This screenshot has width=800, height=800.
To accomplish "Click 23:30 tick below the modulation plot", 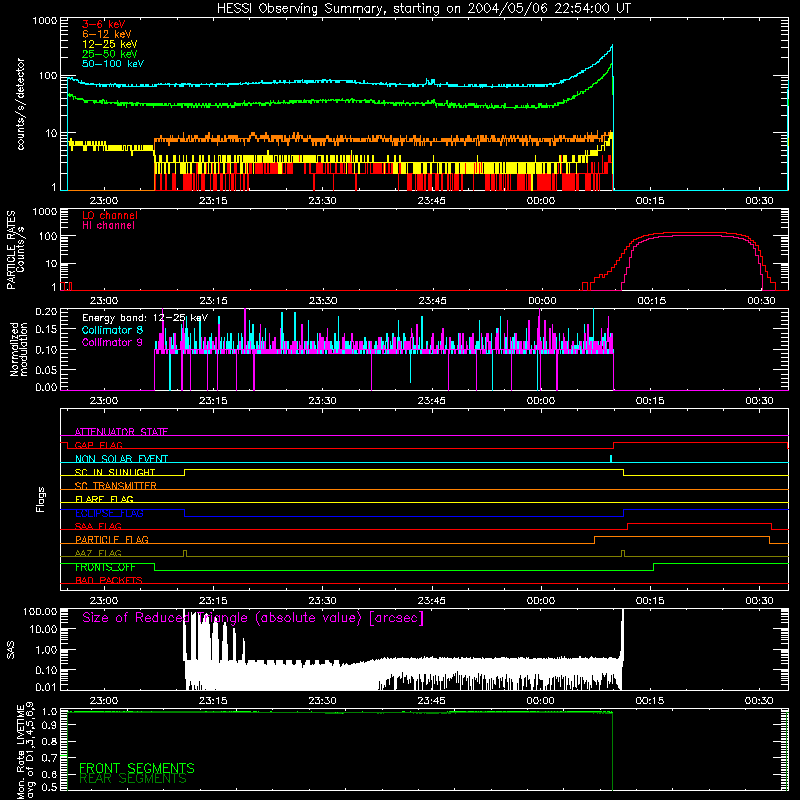I will click(322, 401).
